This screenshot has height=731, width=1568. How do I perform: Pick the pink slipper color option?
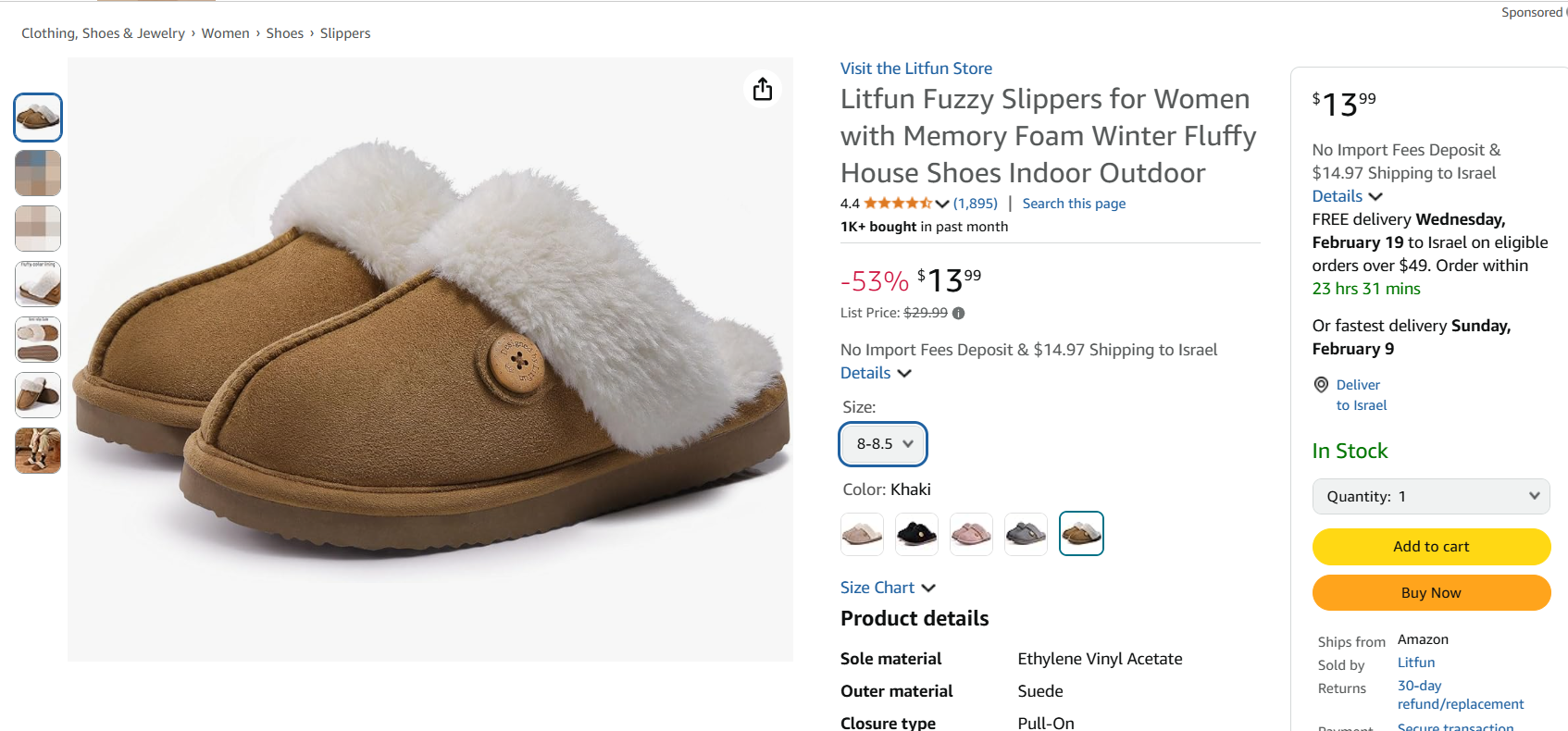[x=971, y=534]
